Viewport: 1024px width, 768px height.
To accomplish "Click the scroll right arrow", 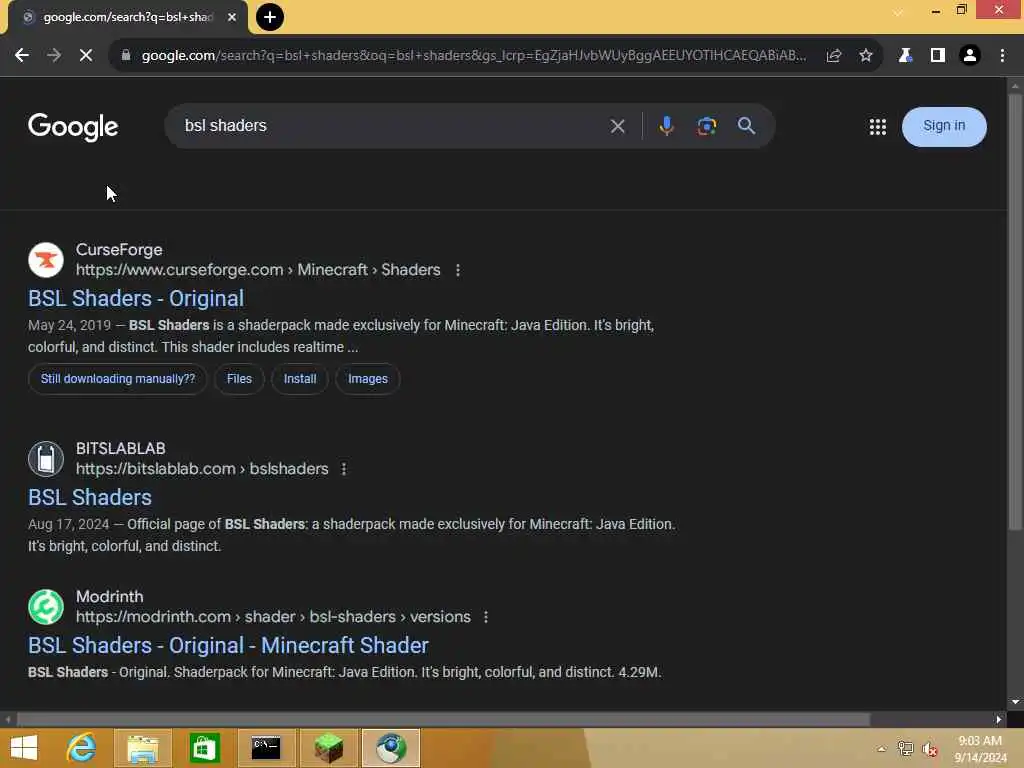I will [x=999, y=719].
